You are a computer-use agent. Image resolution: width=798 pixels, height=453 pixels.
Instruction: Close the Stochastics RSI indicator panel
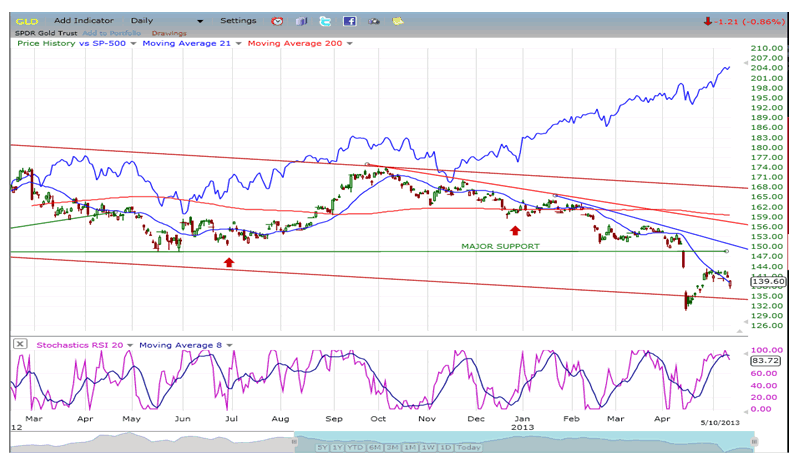tap(20, 345)
